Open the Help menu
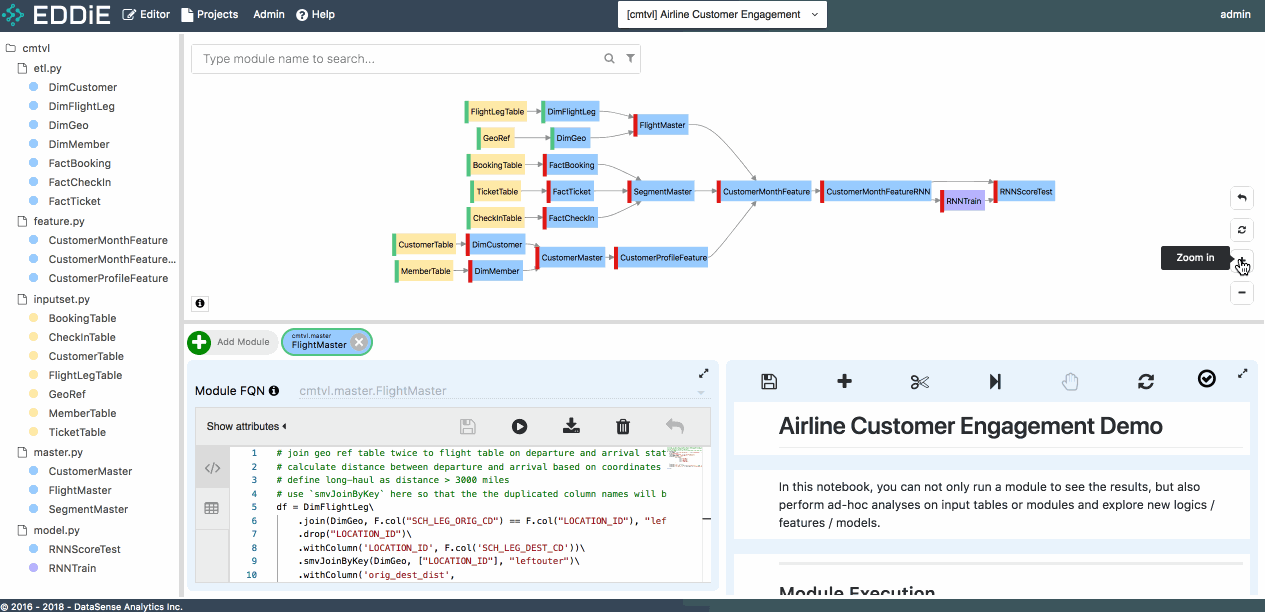This screenshot has width=1265, height=612. (x=315, y=15)
